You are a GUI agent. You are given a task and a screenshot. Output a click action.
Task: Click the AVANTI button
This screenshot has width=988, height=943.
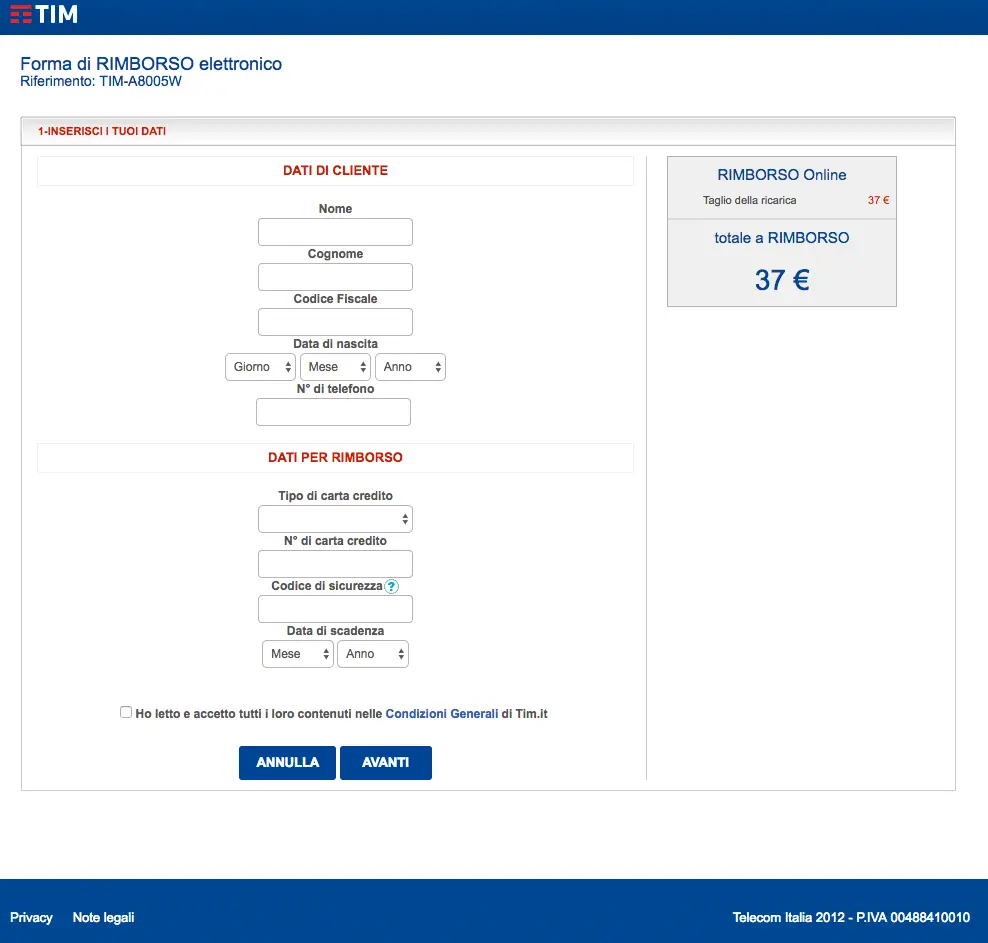pyautogui.click(x=386, y=763)
